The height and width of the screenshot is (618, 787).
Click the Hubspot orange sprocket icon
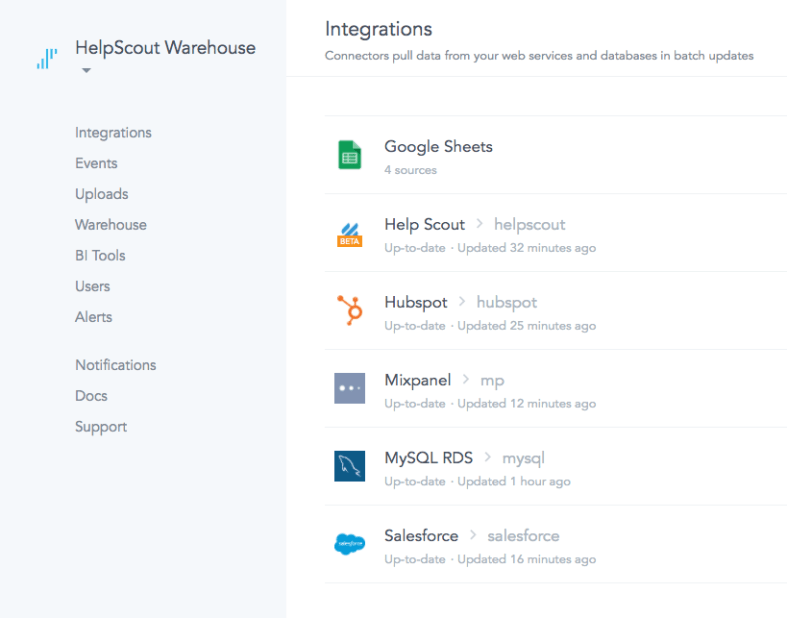(350, 310)
